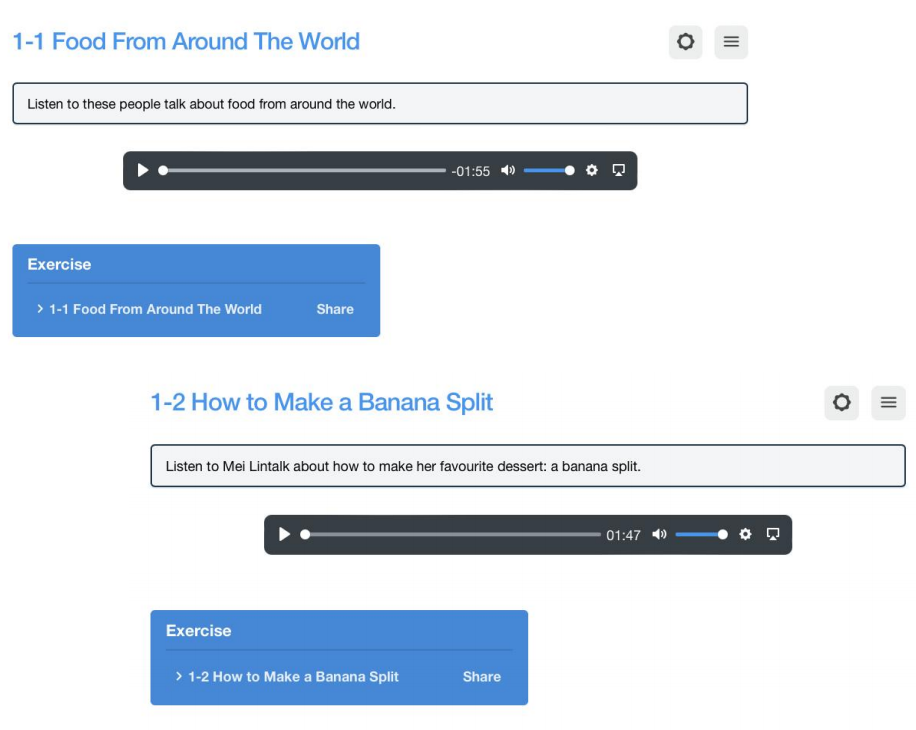Mute the Banana Split player's speaker icon

pos(660,534)
